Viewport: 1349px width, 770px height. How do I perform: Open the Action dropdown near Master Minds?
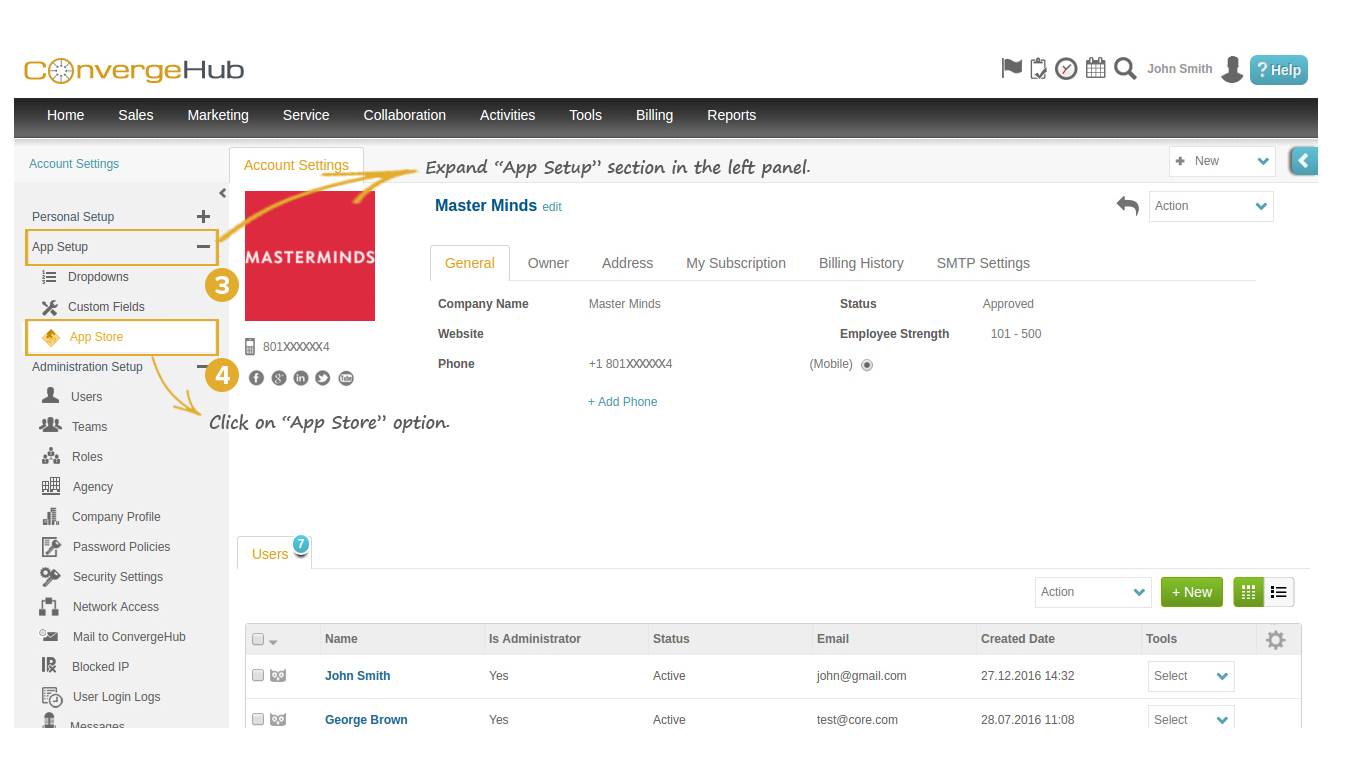click(1211, 206)
